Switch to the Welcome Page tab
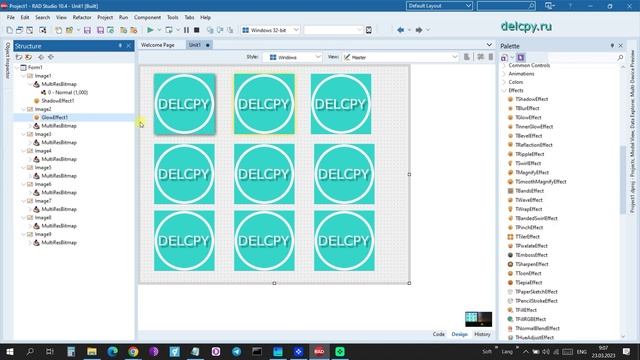Viewport: 640px width, 360px height. point(158,45)
